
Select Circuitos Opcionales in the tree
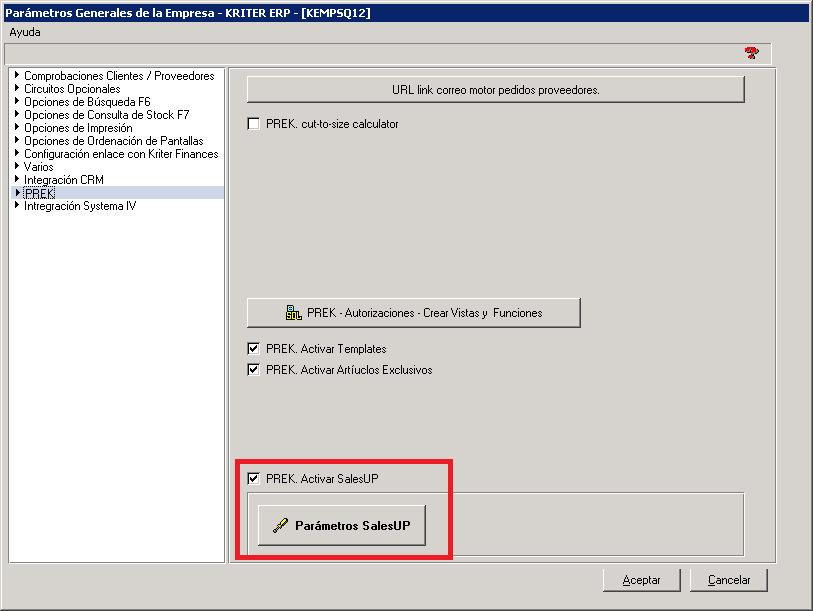coord(72,89)
